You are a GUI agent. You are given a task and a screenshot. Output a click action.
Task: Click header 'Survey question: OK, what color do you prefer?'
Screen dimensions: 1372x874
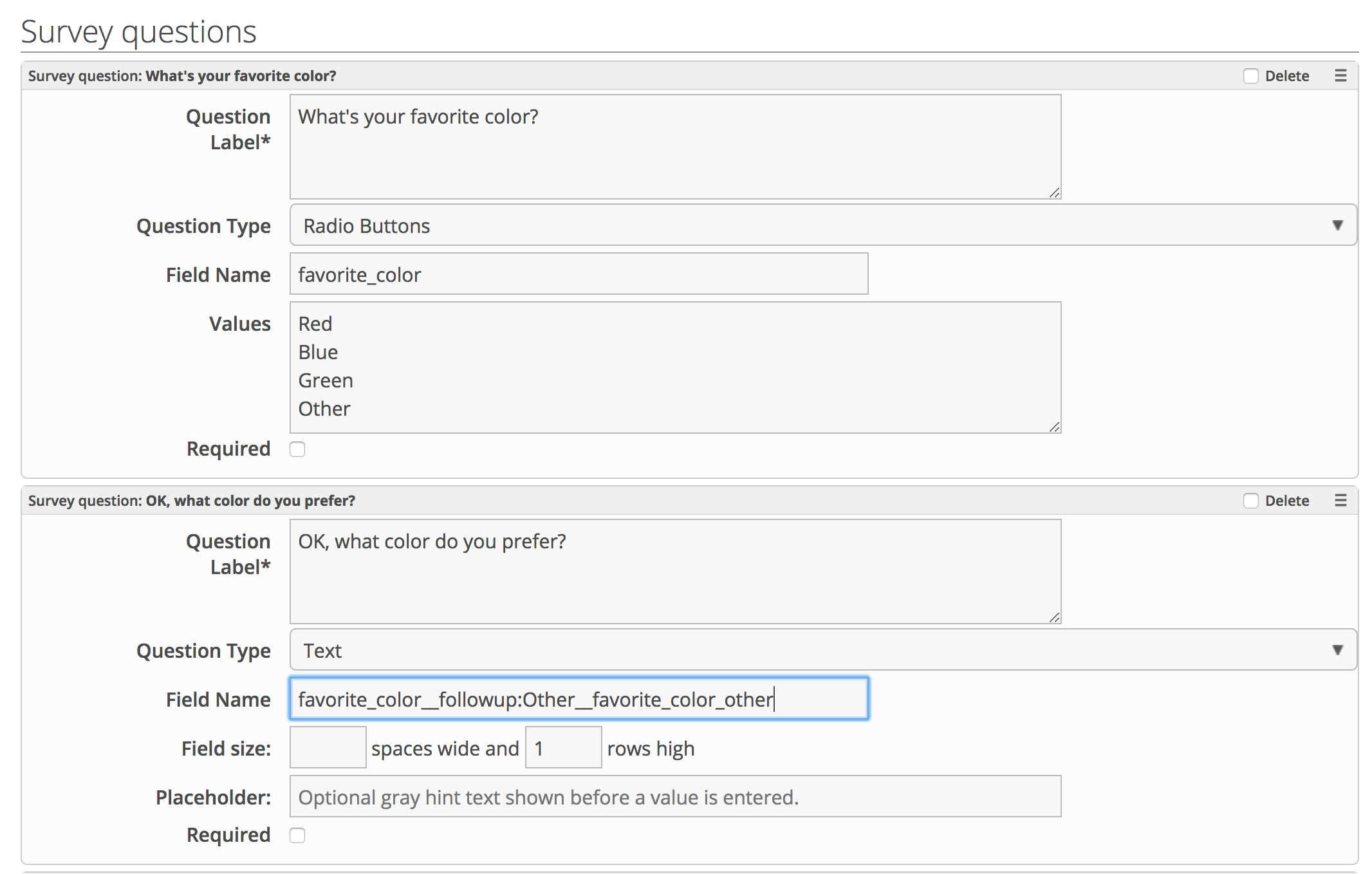coord(192,501)
